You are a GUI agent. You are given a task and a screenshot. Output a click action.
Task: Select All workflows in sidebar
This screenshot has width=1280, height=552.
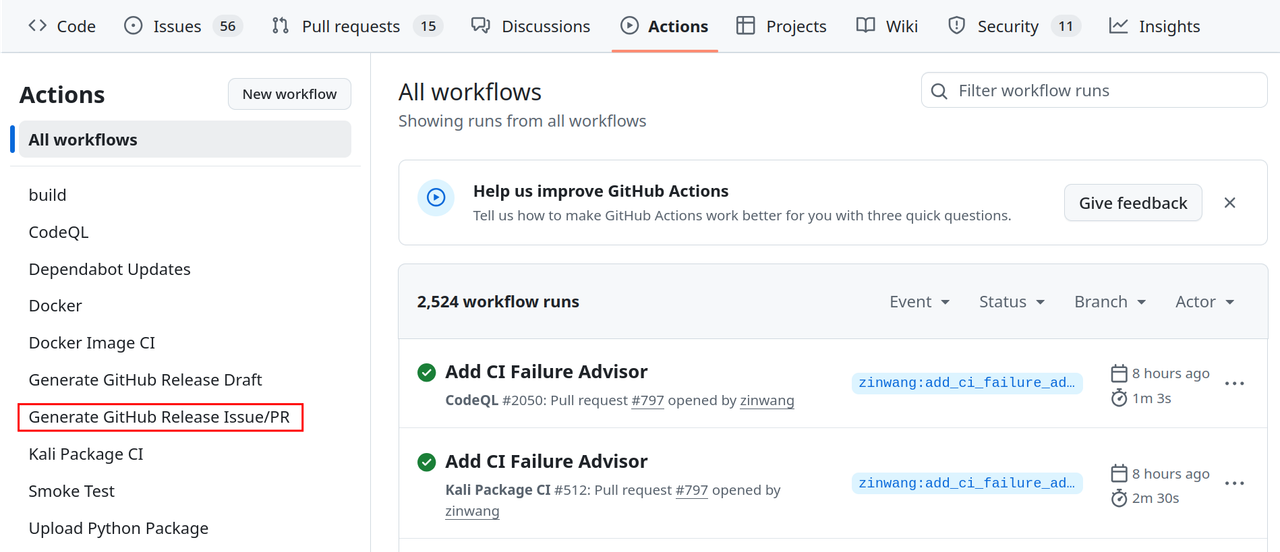pos(185,139)
